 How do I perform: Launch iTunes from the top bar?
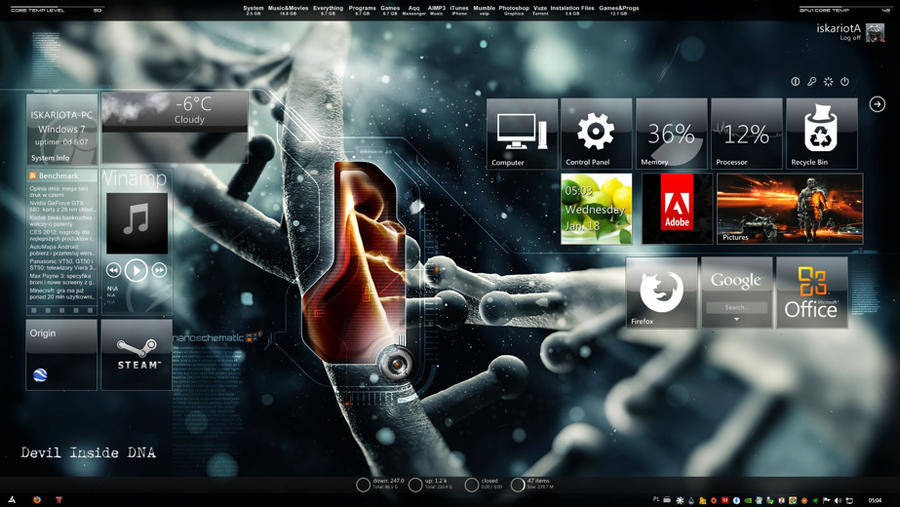point(459,10)
